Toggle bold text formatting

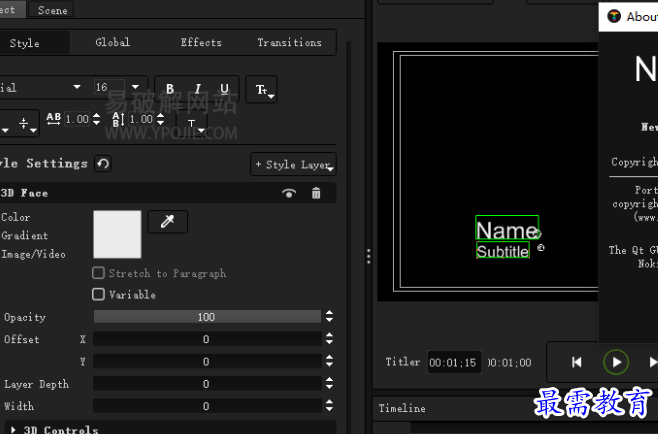coord(170,89)
